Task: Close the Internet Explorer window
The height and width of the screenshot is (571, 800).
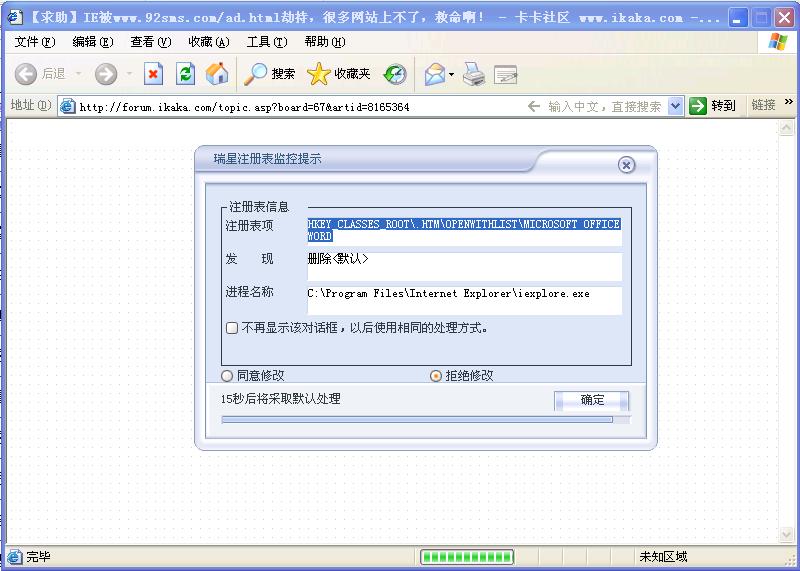Action: pos(784,18)
